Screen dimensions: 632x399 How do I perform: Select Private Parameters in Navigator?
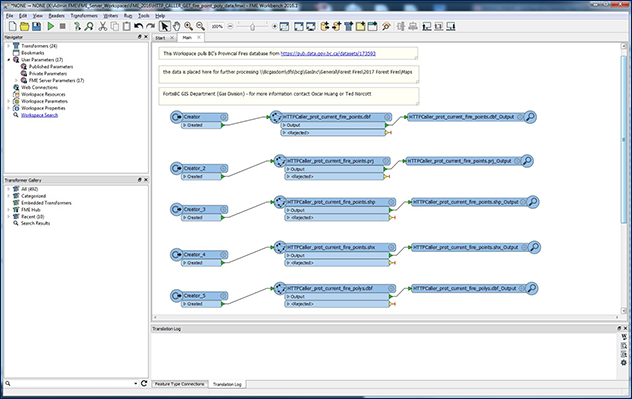point(48,73)
